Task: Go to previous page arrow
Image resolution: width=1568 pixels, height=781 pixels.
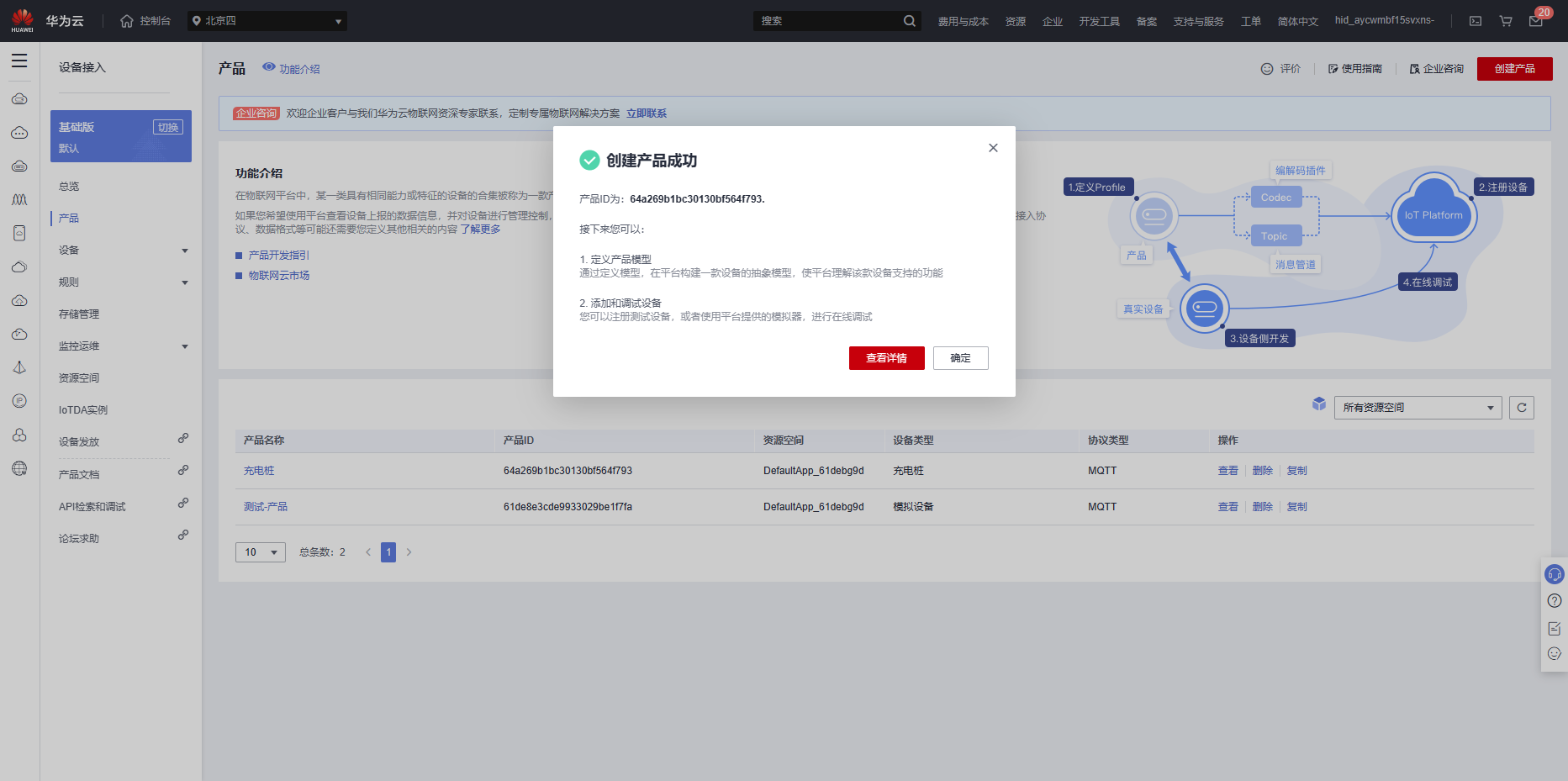Action: [x=368, y=552]
